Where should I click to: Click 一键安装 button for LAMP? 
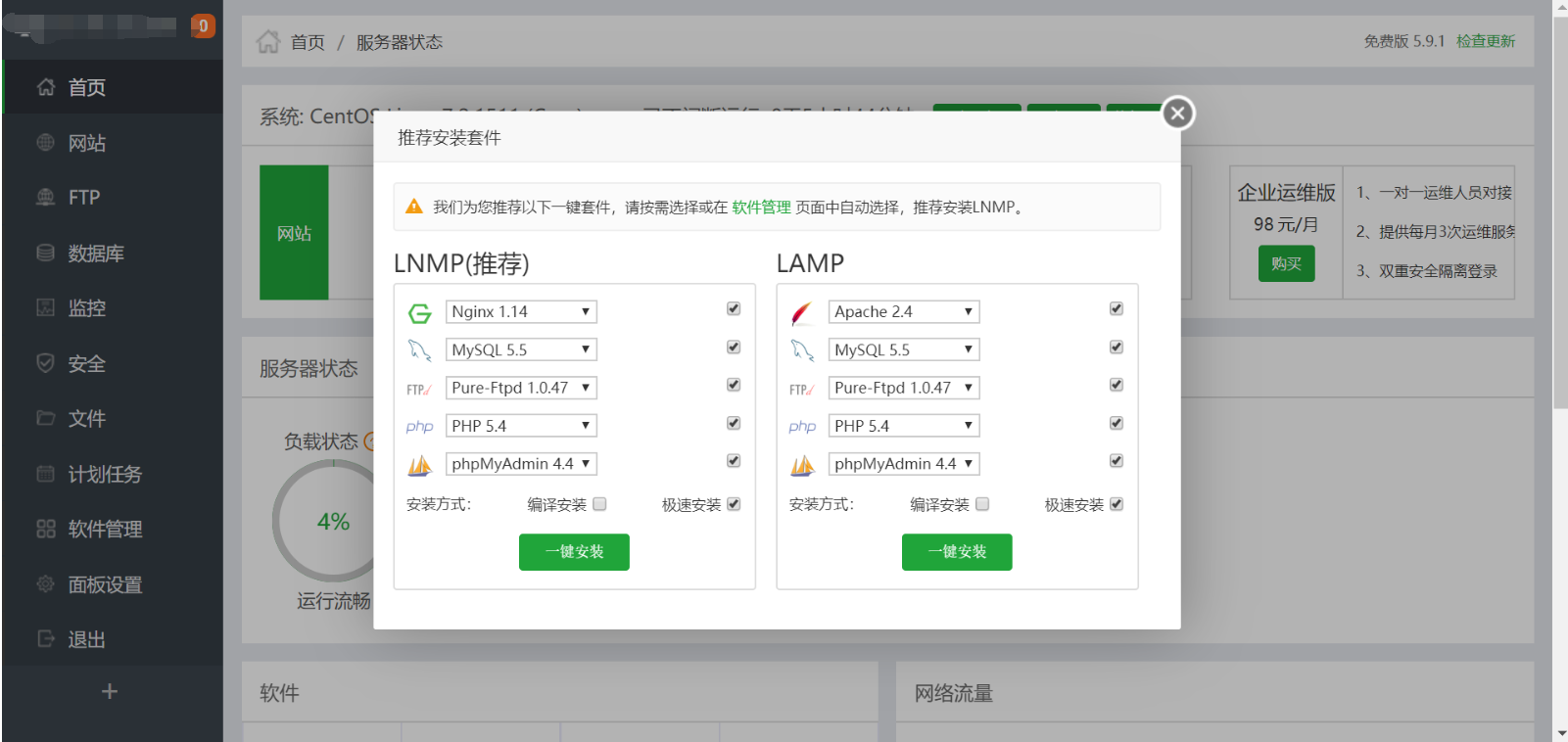(957, 552)
